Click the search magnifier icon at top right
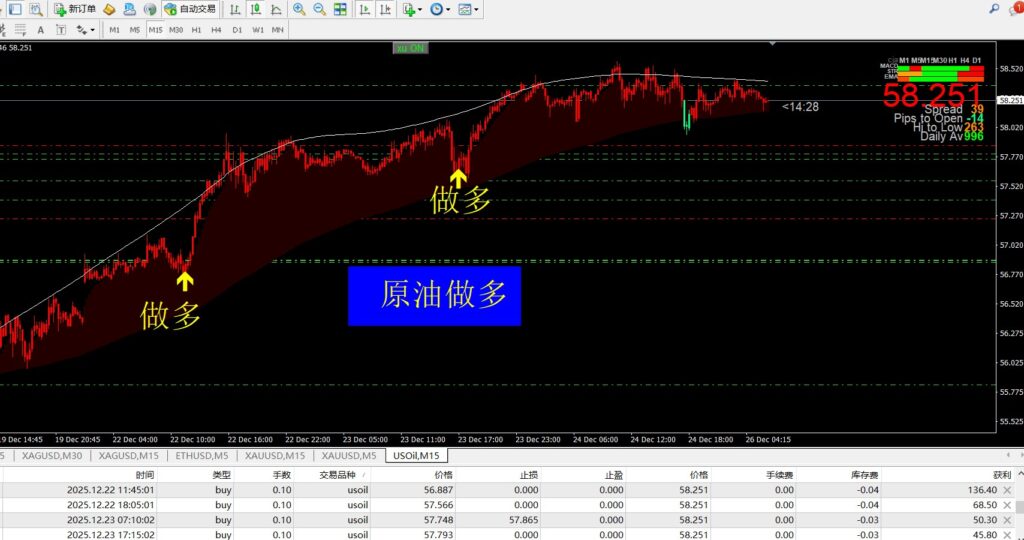The width and height of the screenshot is (1024, 540). coord(993,8)
